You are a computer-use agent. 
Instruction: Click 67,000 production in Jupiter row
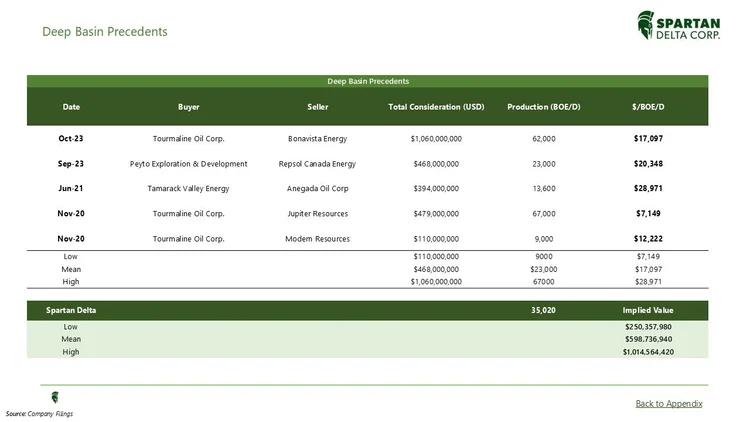coord(544,214)
